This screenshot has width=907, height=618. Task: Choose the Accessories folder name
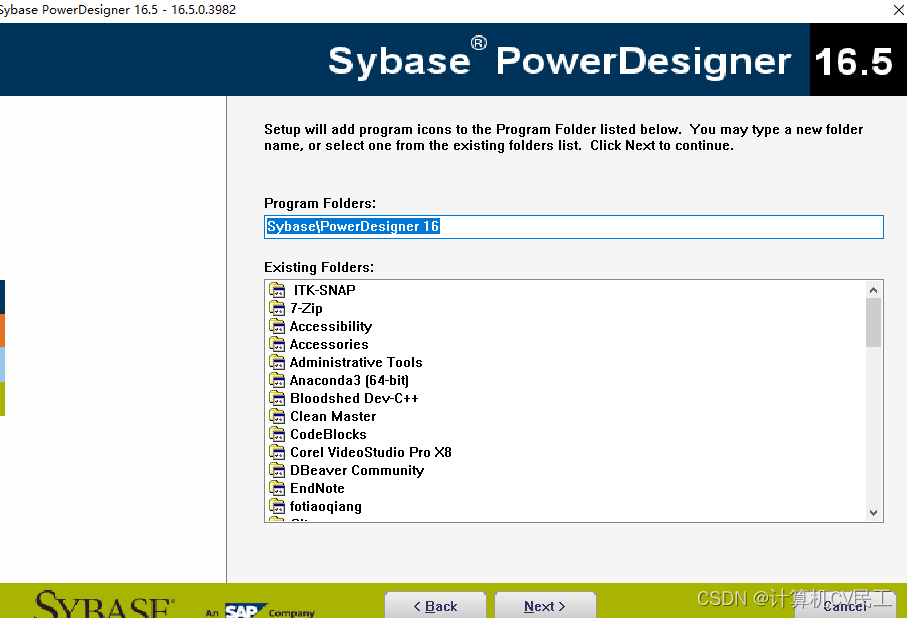(329, 344)
